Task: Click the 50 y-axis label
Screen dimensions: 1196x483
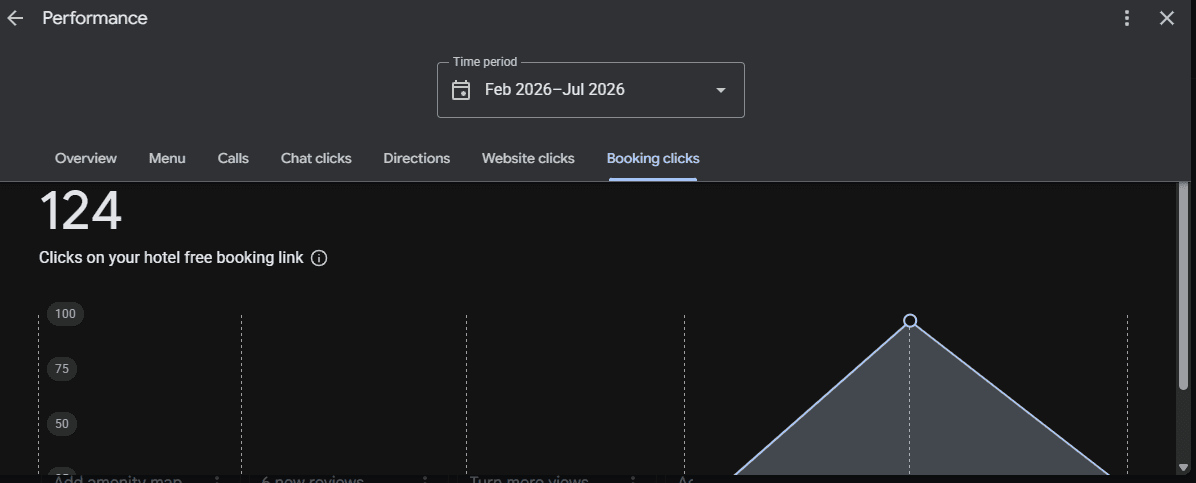Action: (x=62, y=424)
